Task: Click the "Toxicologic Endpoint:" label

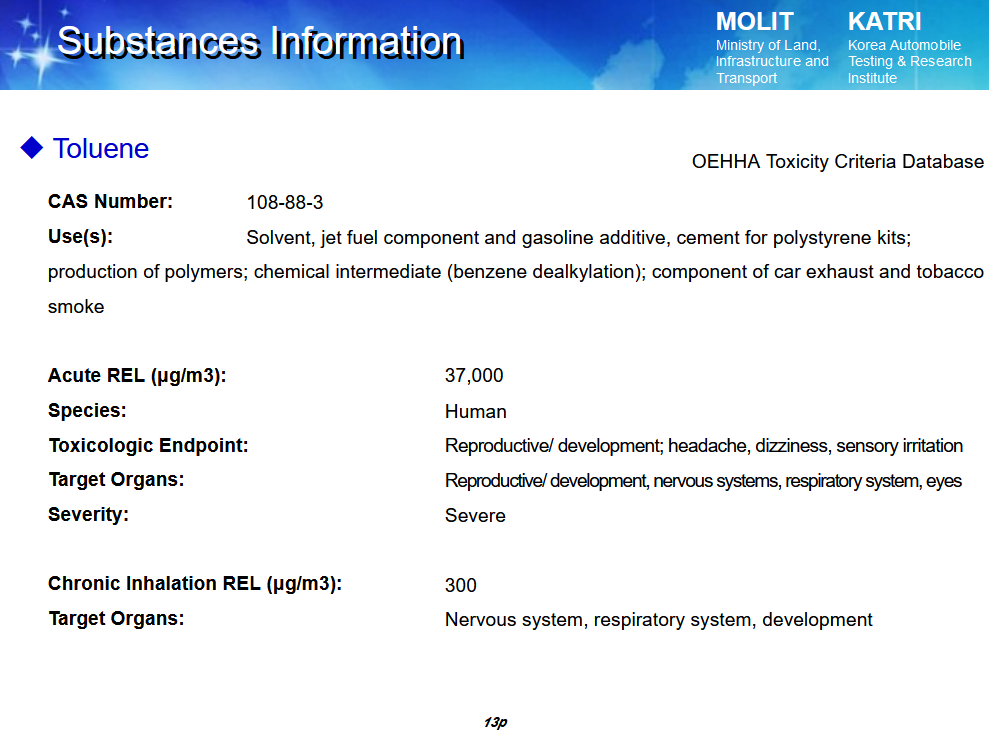Action: click(x=148, y=446)
